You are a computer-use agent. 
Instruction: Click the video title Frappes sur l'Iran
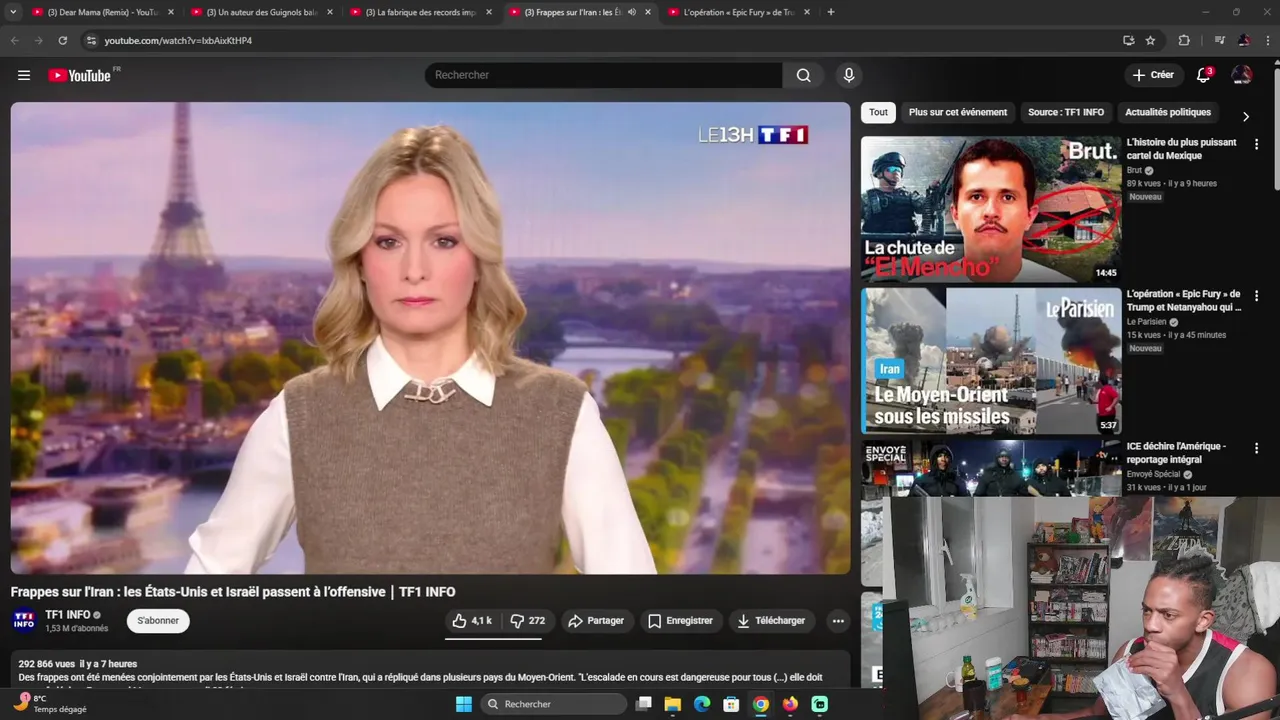pos(233,592)
